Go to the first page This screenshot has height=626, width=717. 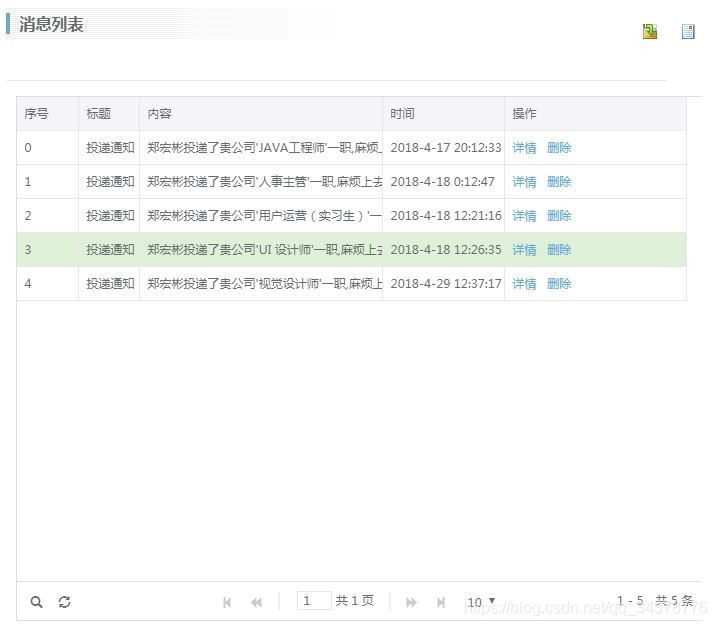tap(227, 602)
